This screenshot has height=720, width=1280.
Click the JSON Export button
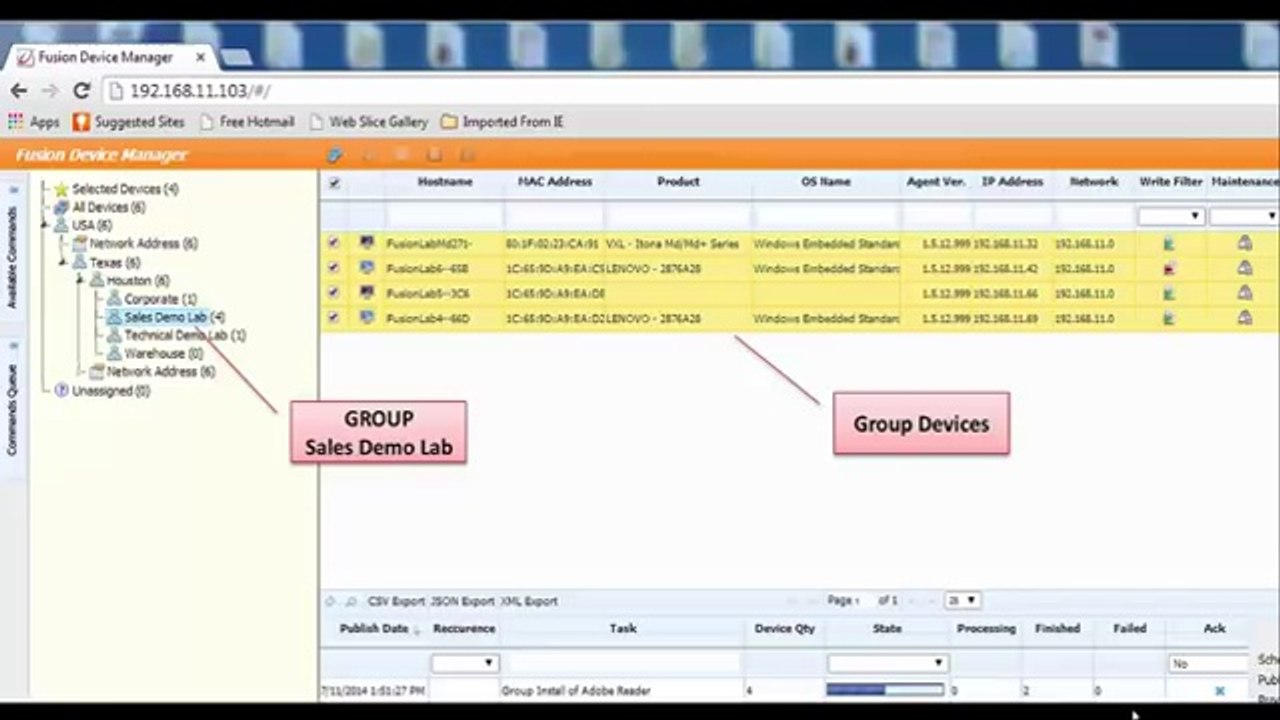click(463, 602)
